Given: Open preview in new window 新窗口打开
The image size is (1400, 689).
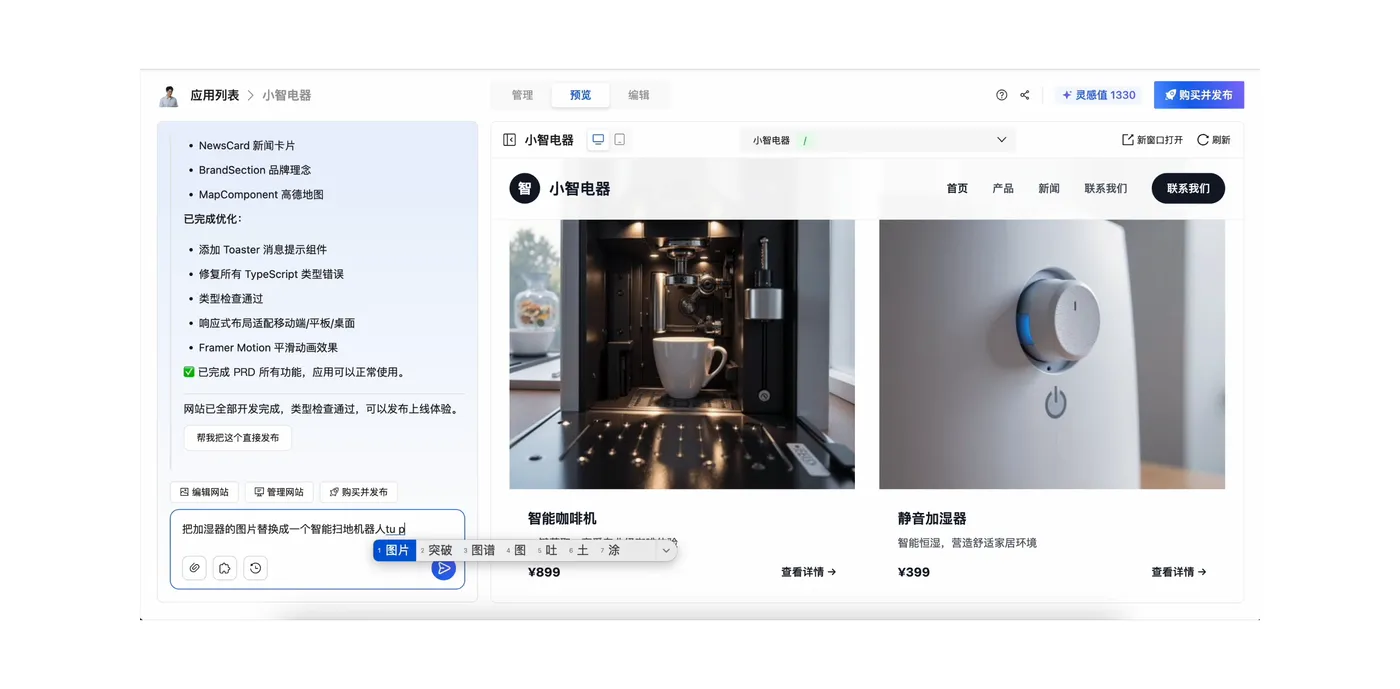Looking at the screenshot, I should (1152, 140).
